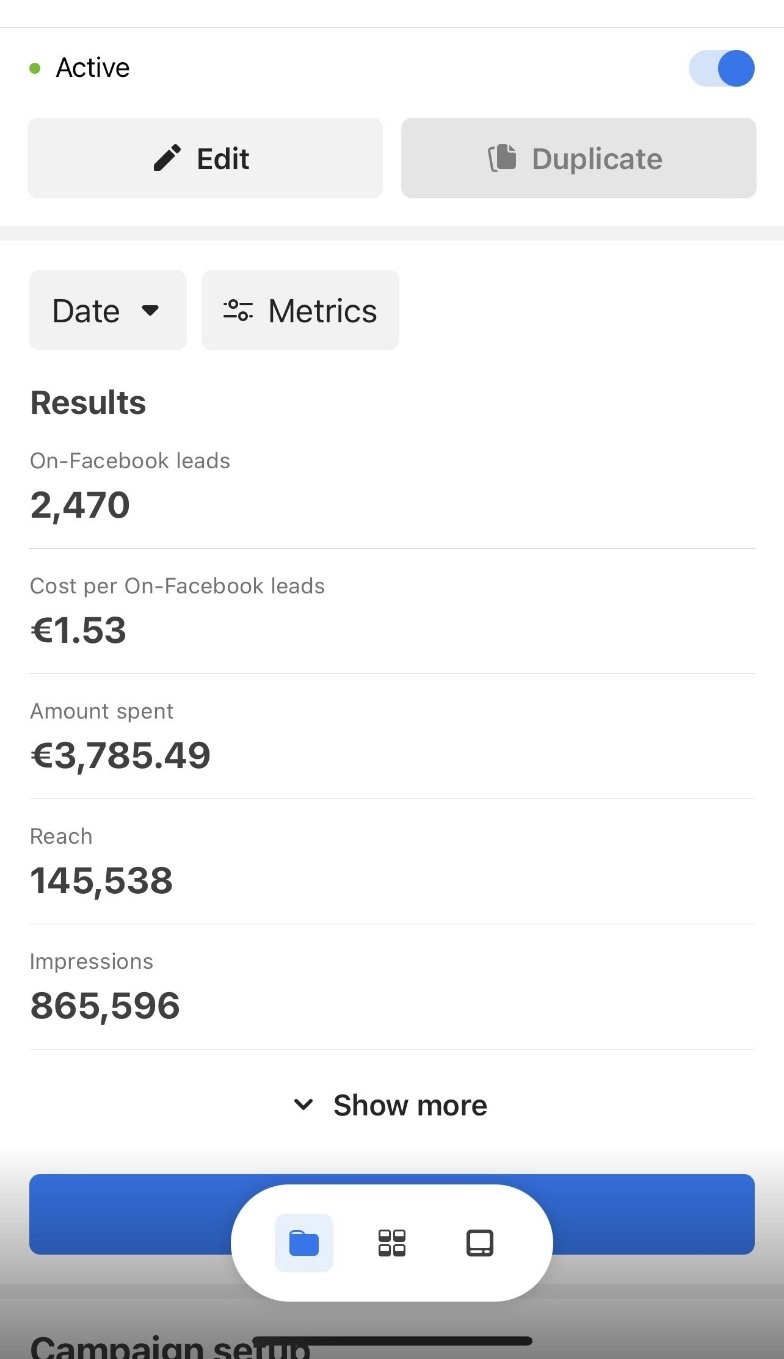Viewport: 784px width, 1359px height.
Task: Tap the home indicator bar at bottom
Action: (x=392, y=1341)
